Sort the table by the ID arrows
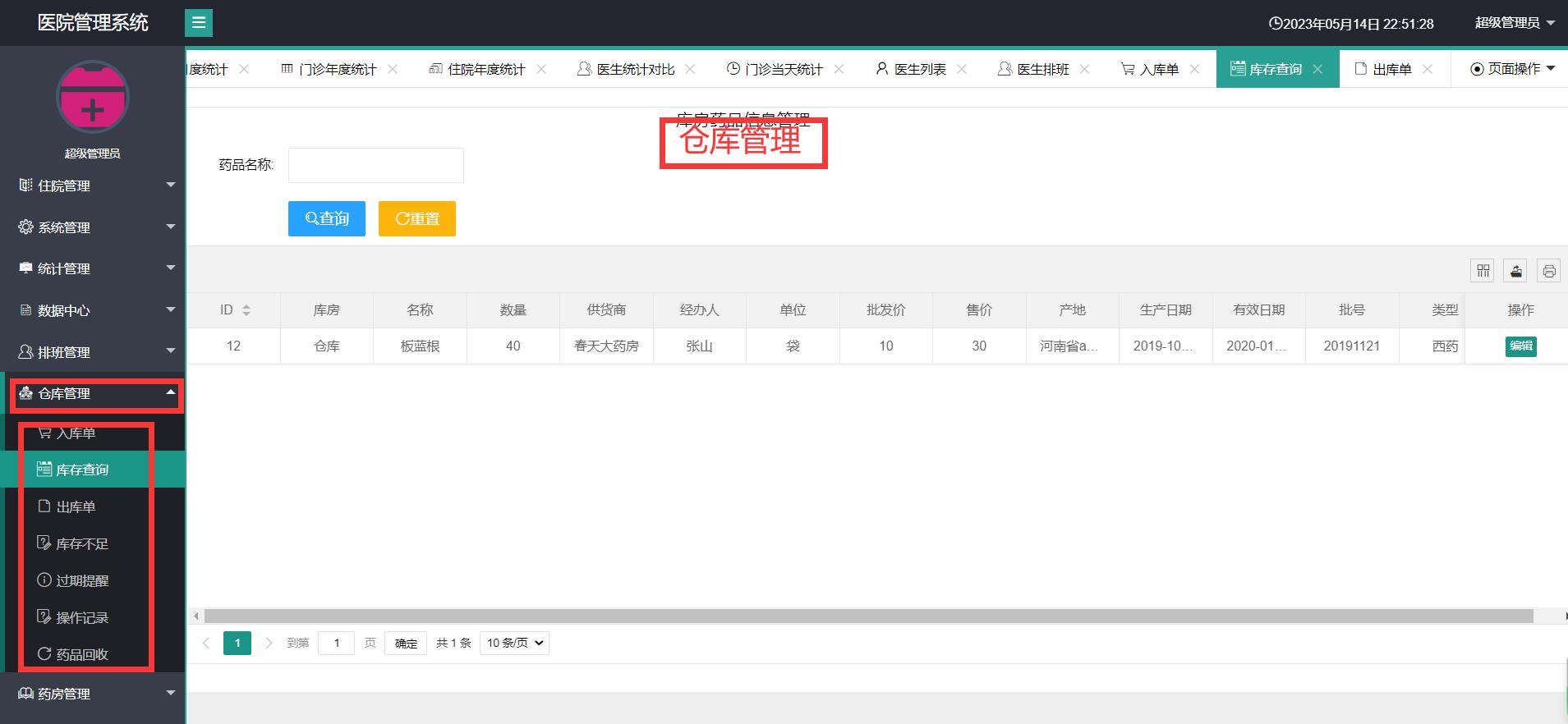The width and height of the screenshot is (1568, 724). pos(246,310)
